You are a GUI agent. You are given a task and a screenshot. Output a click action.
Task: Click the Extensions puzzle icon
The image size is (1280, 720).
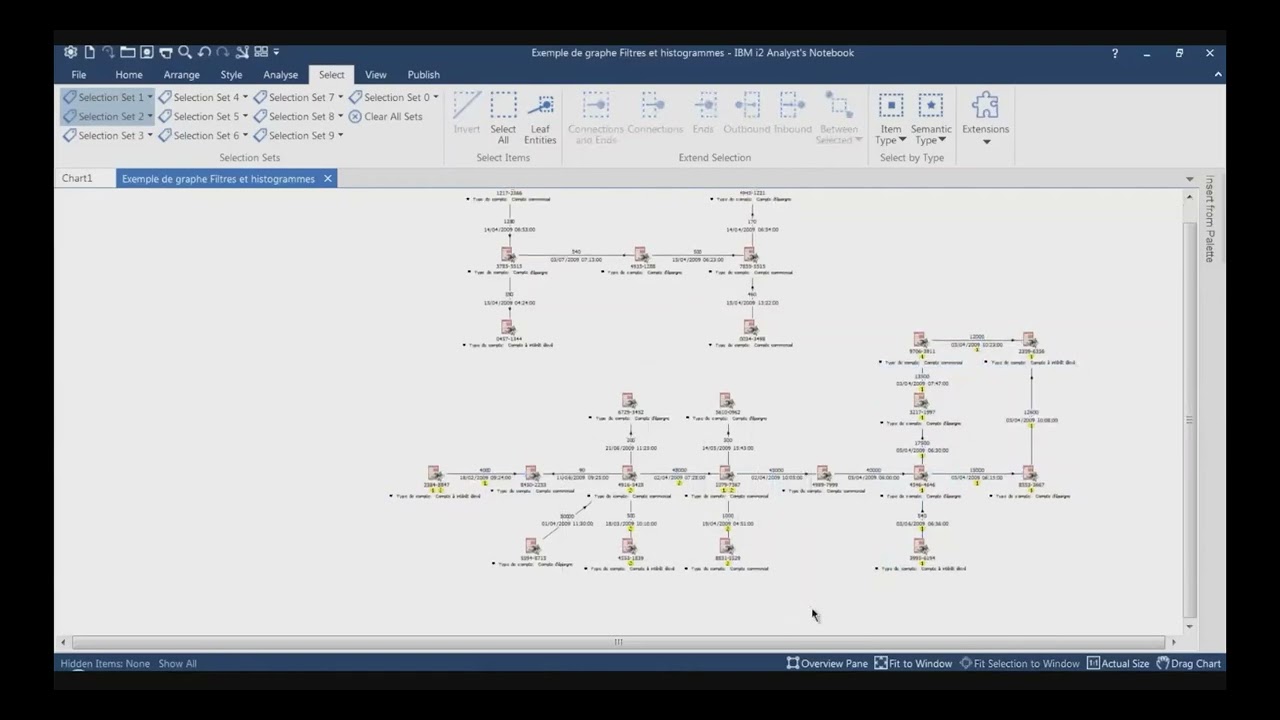tap(985, 105)
